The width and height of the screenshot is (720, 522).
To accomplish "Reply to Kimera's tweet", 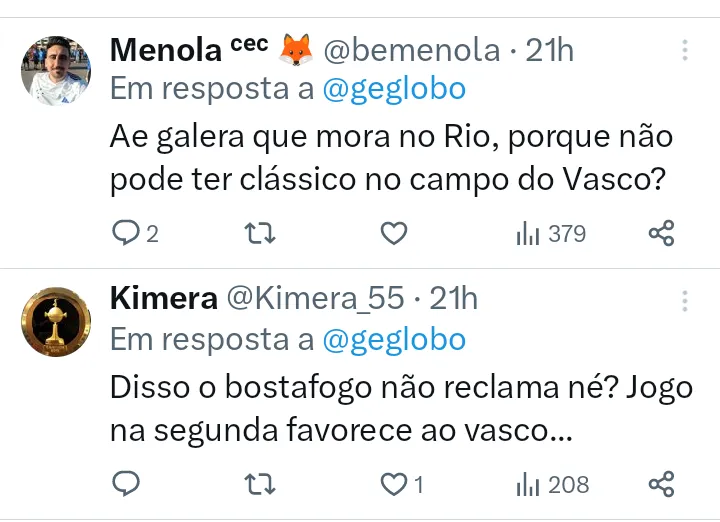I will (126, 485).
